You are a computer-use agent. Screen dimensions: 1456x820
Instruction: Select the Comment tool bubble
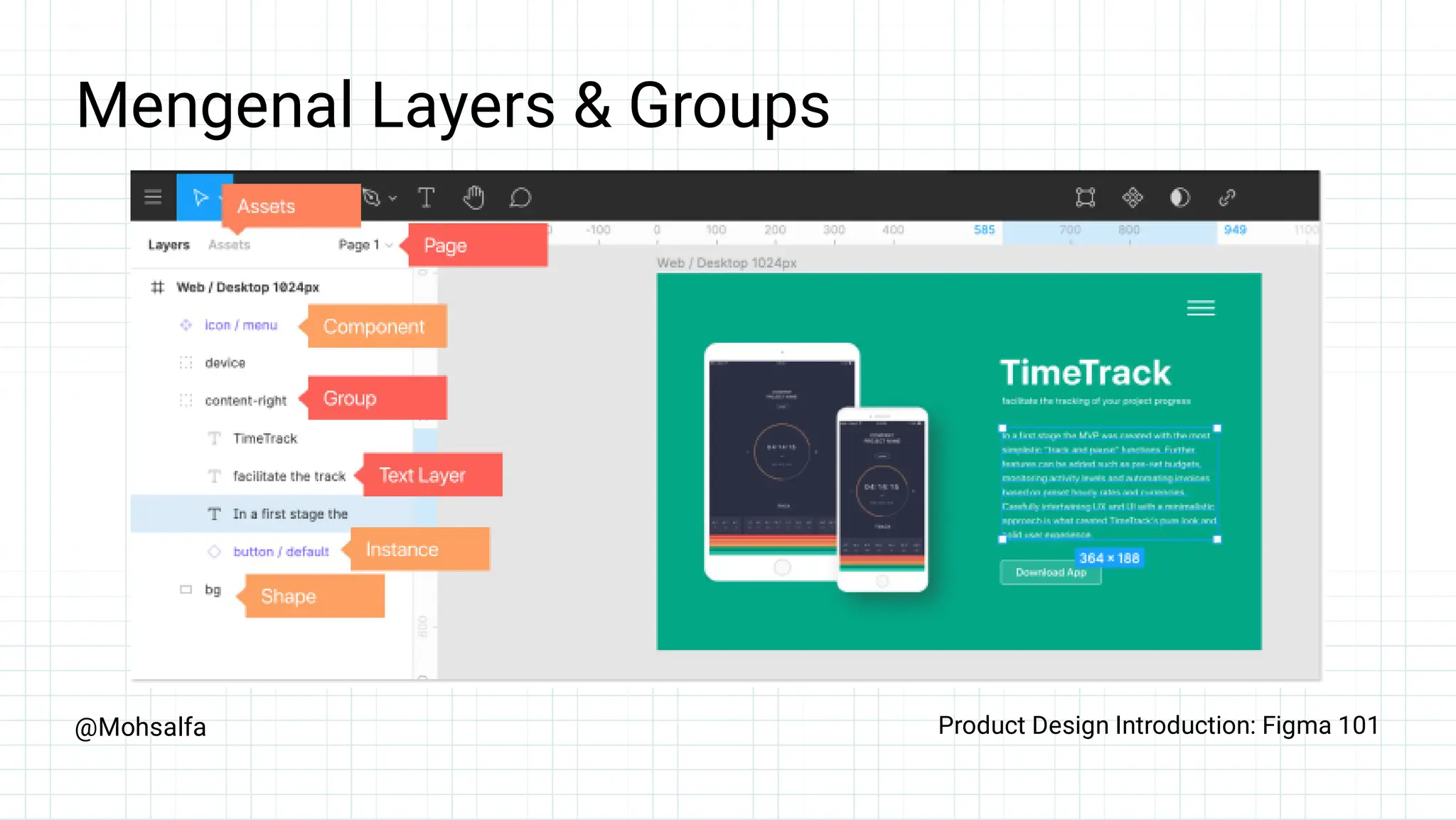[520, 198]
